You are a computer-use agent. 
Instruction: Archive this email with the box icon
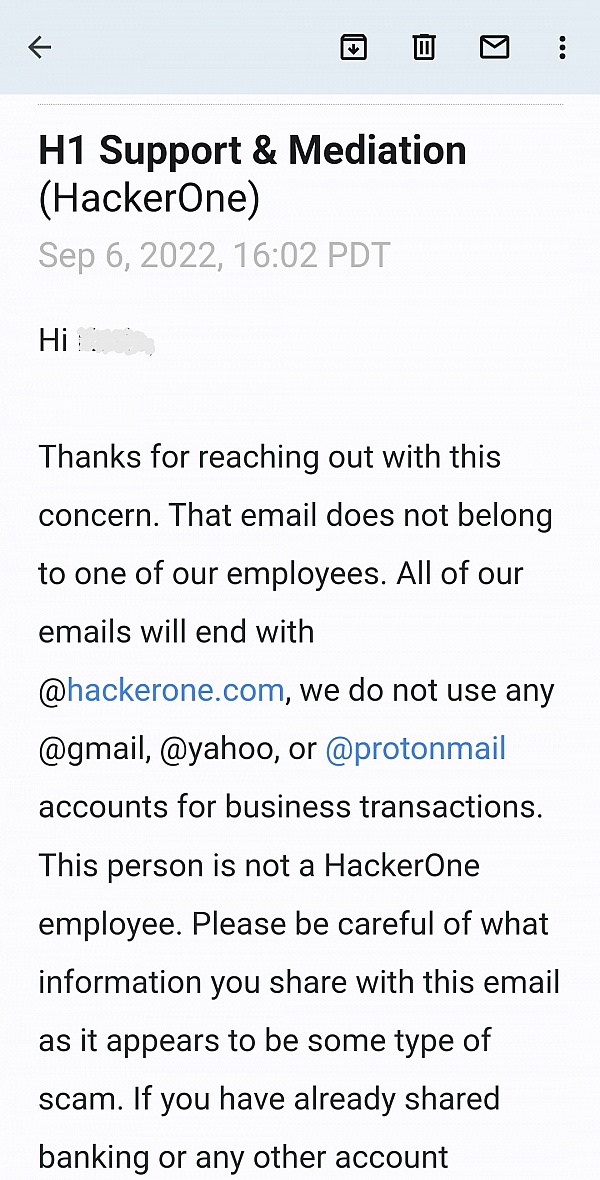click(353, 47)
